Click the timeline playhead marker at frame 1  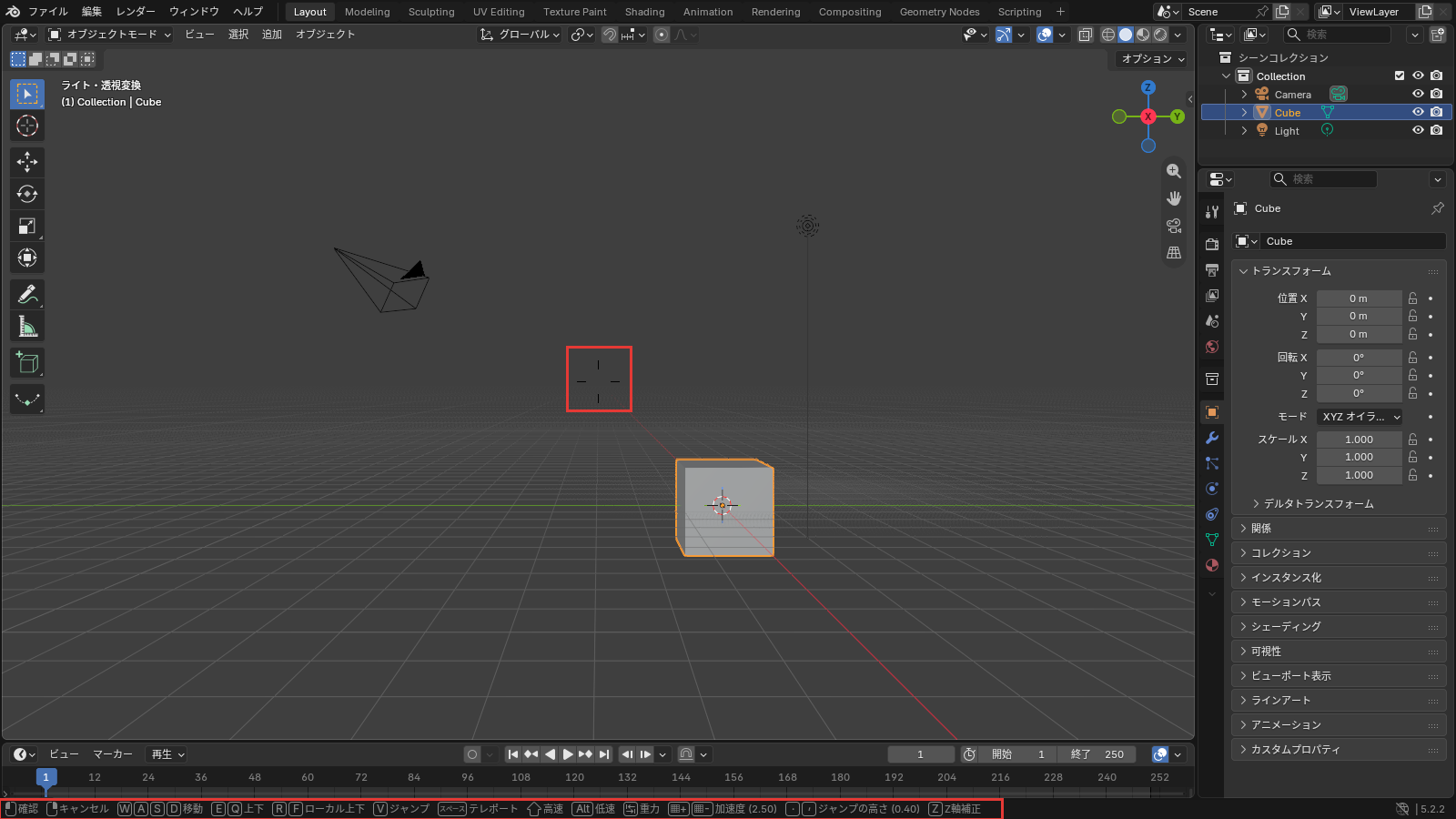tap(46, 777)
